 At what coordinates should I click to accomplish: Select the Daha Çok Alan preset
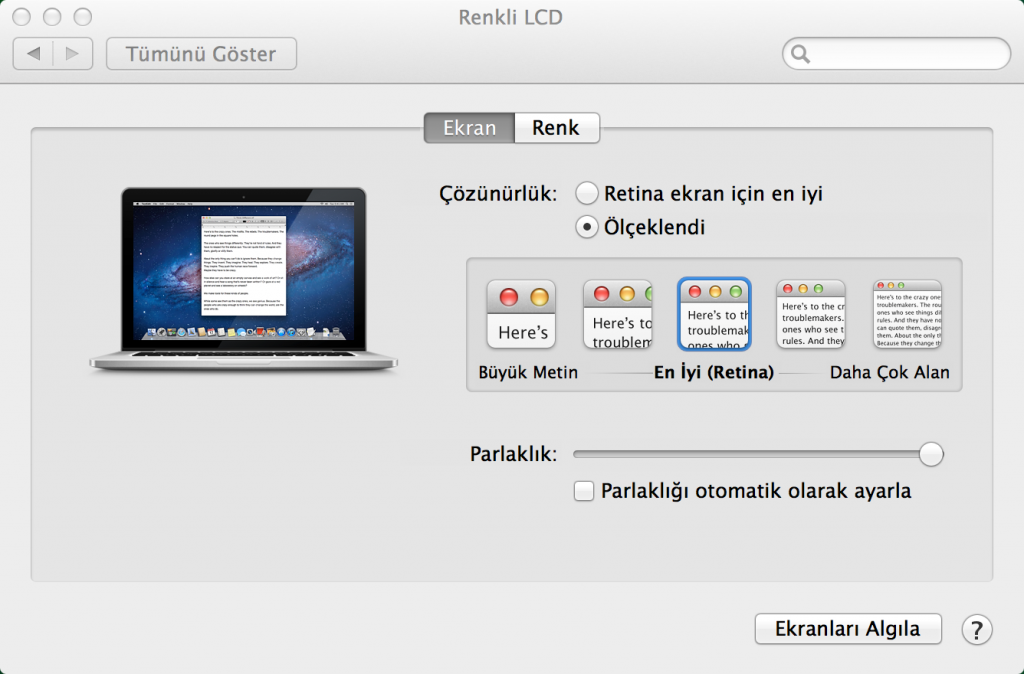tap(906, 313)
